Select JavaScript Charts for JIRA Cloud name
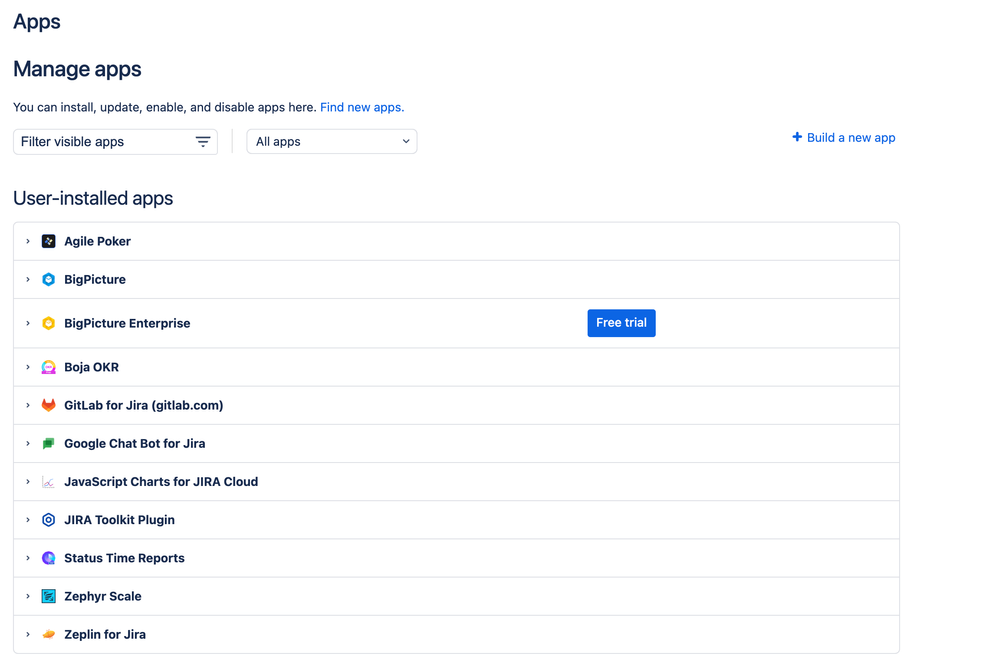The width and height of the screenshot is (999, 669). [161, 482]
